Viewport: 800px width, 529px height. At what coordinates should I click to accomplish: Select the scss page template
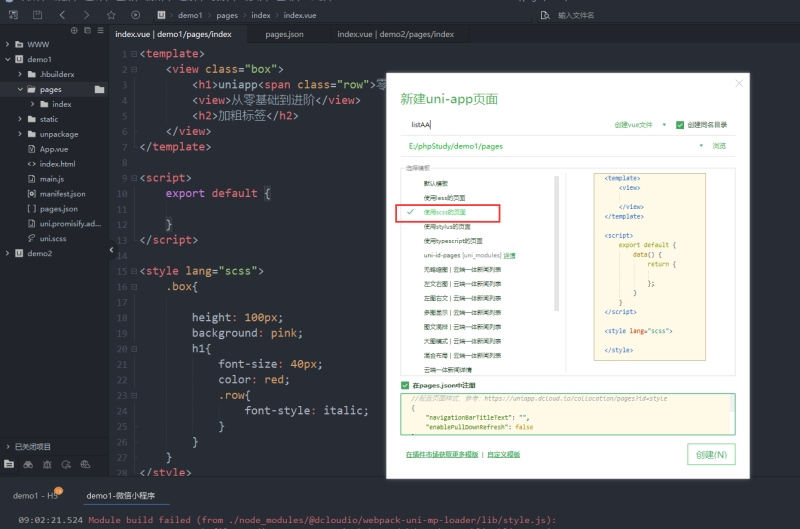point(444,212)
